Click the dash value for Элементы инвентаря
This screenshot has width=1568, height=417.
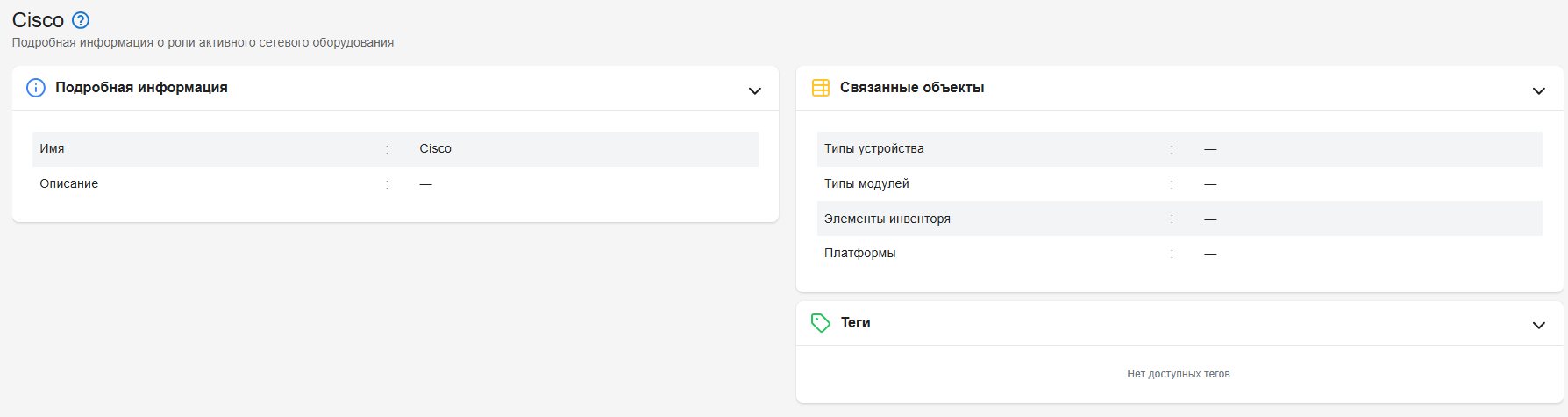[1210, 219]
